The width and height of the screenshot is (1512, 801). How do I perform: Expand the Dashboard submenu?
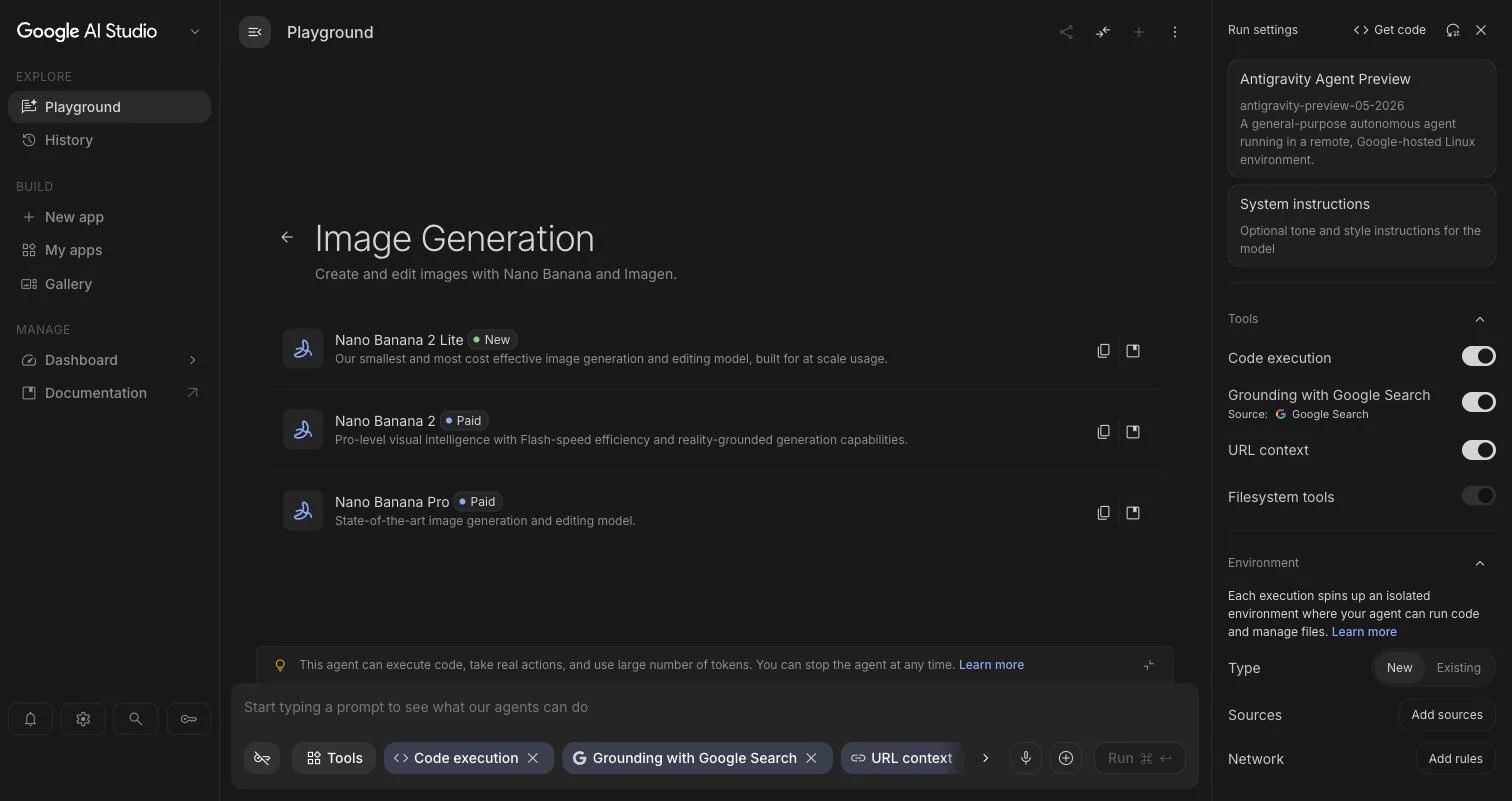click(x=192, y=360)
